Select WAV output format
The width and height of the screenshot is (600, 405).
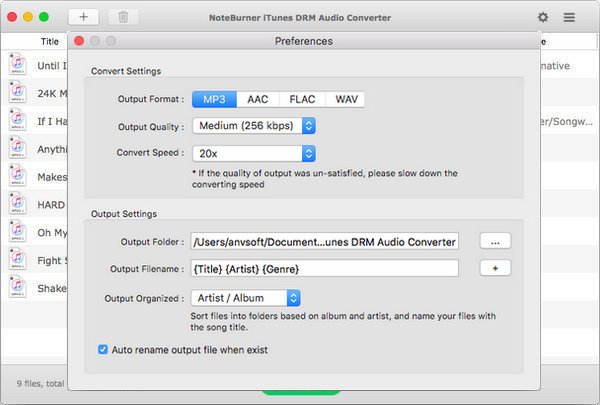(346, 99)
